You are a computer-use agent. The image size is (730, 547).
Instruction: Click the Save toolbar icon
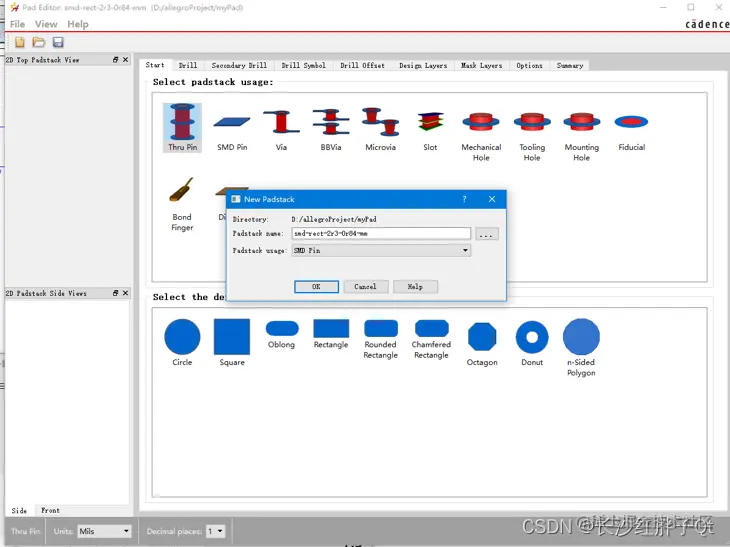coord(58,42)
